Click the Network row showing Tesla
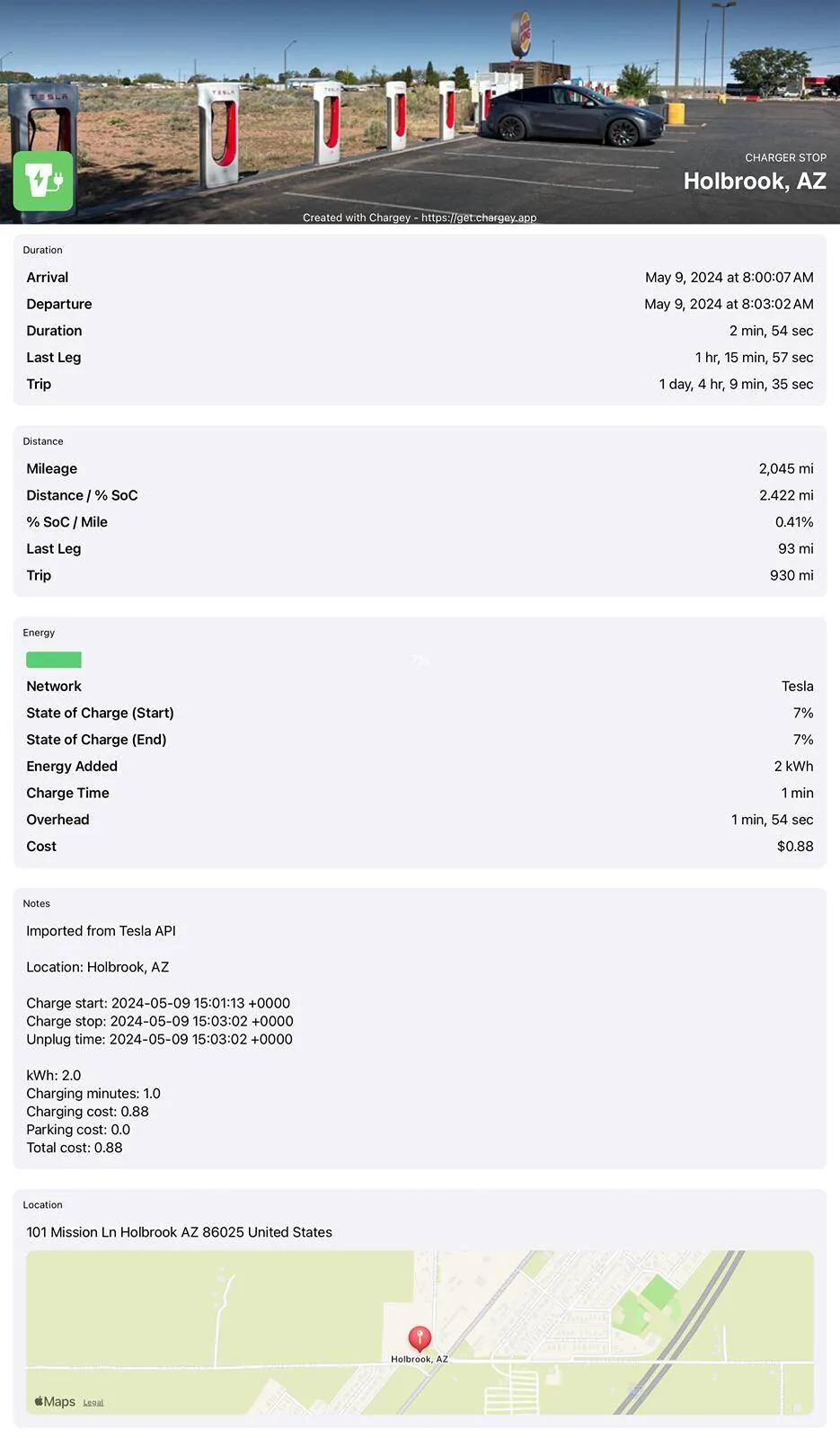The height and width of the screenshot is (1438, 840). tap(420, 687)
